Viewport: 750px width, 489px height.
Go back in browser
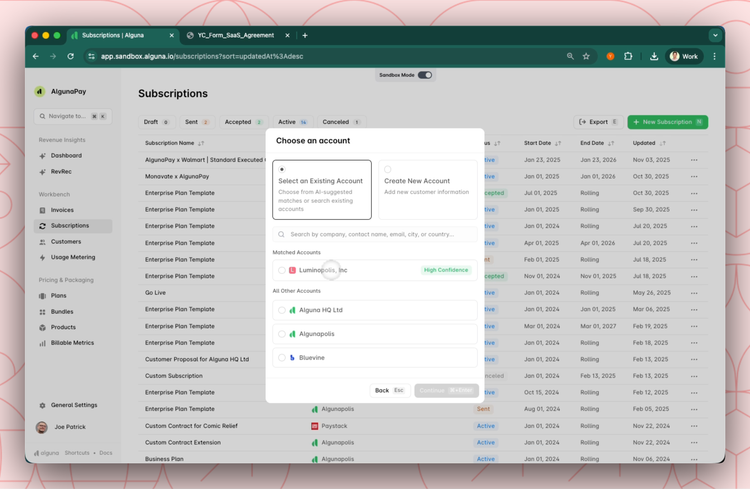(36, 56)
